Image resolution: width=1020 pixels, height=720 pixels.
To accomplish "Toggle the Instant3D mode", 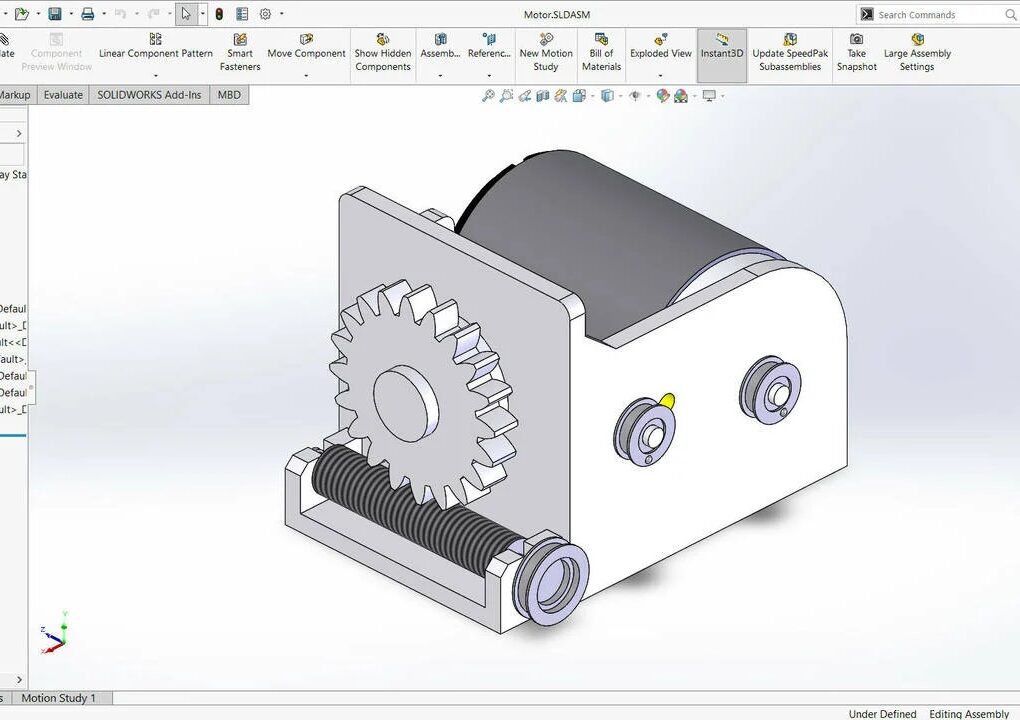I will (722, 53).
